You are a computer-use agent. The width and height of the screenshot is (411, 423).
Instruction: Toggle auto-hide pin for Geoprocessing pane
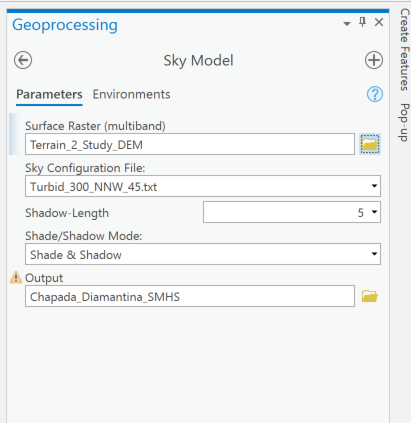362,22
